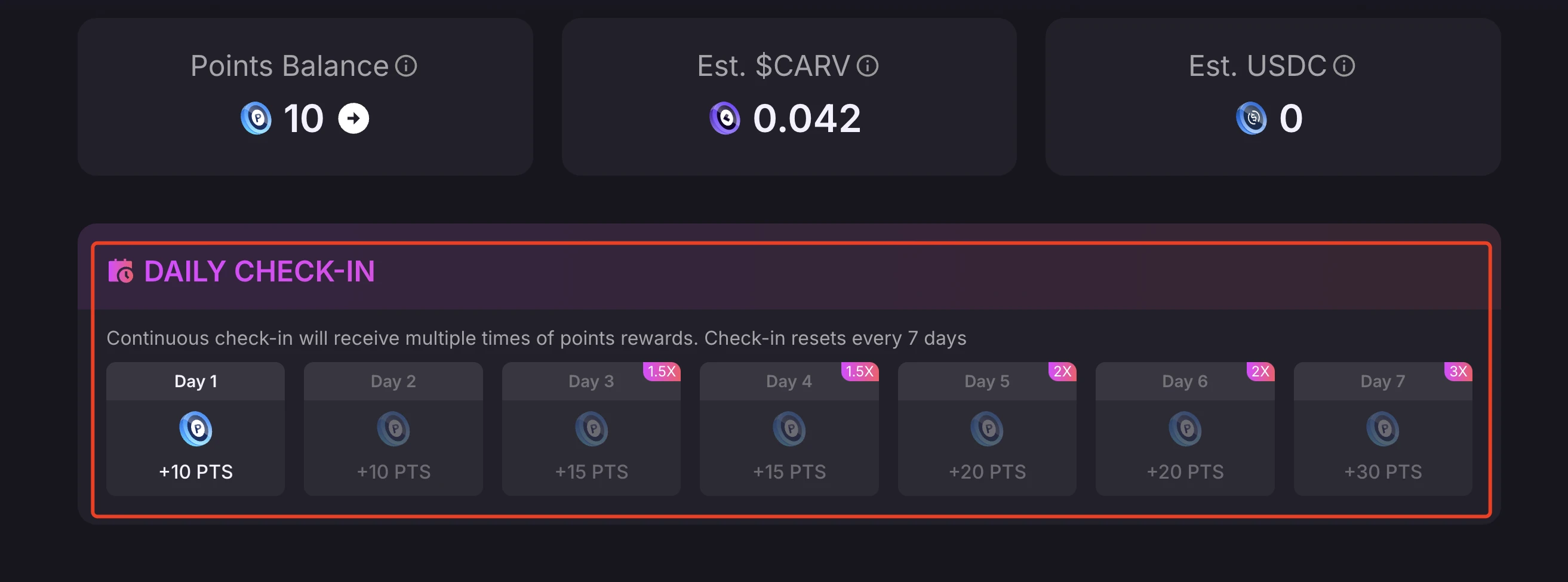The image size is (1568, 582).
Task: Select the Day 2 check-in card
Action: [393, 429]
